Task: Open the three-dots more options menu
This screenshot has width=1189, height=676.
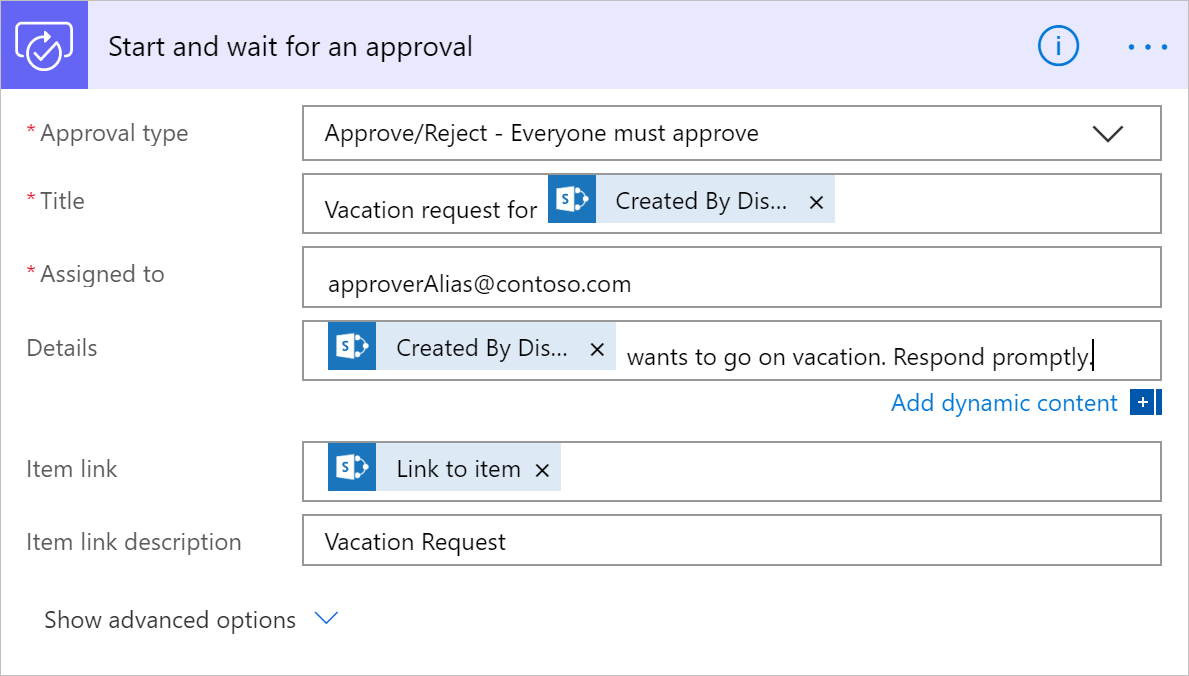Action: pos(1147,47)
